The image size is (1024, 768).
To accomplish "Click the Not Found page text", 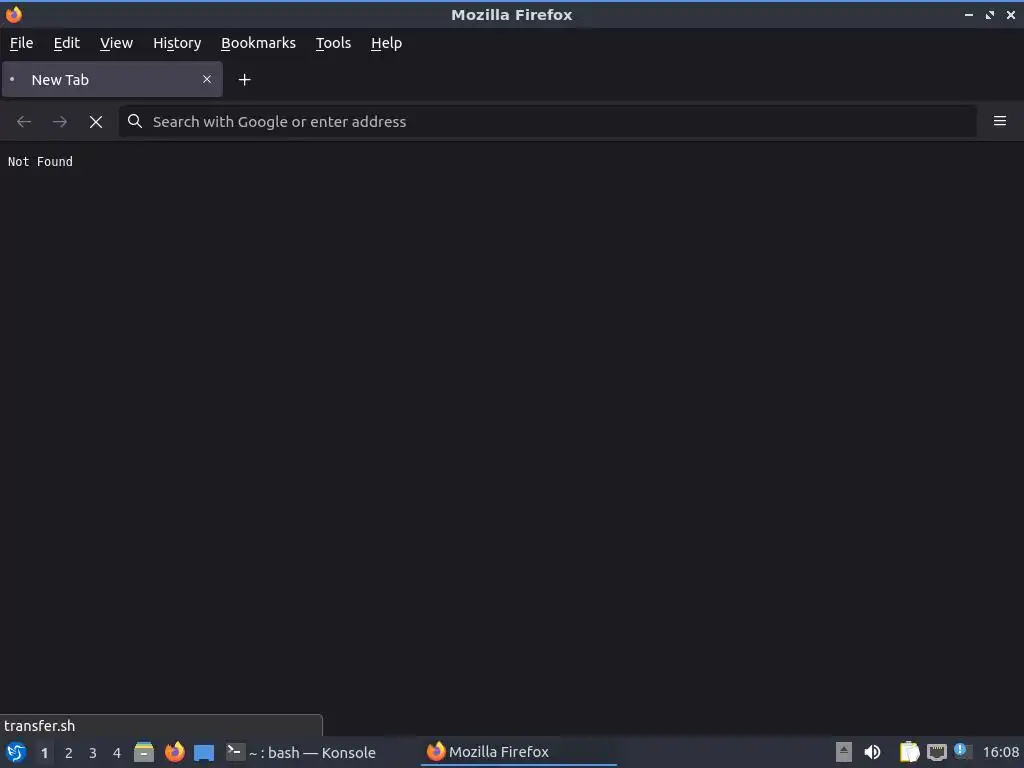I will click(x=40, y=161).
